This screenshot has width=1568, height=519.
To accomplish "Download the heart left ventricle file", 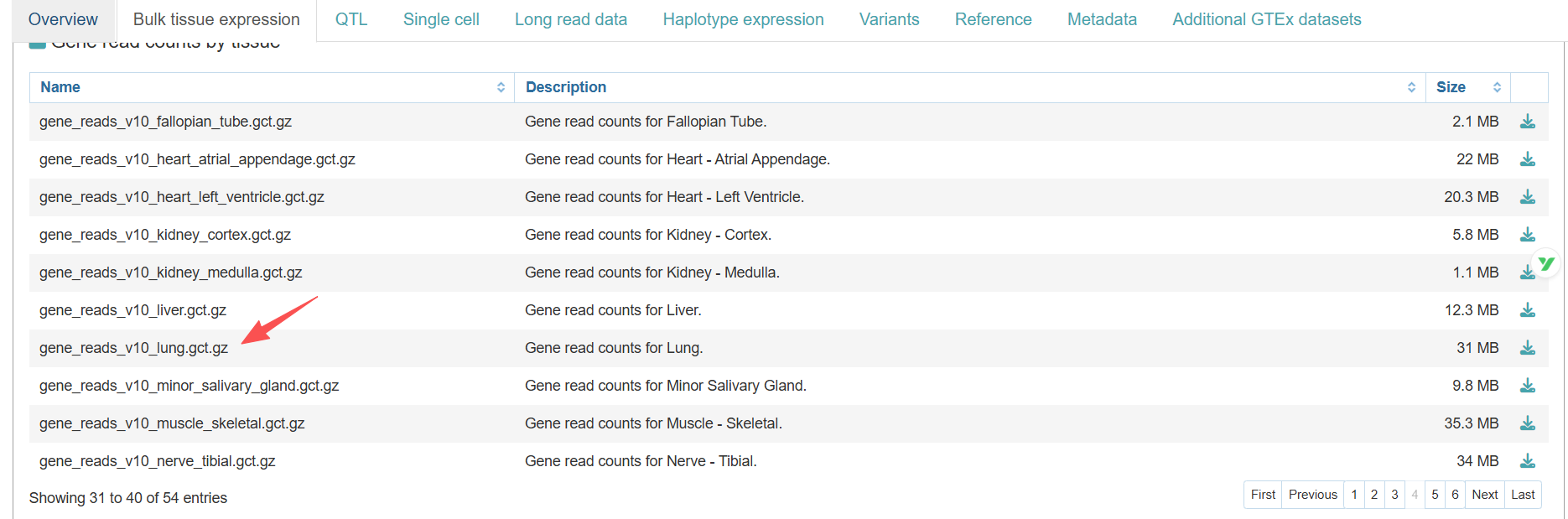I will tap(1527, 197).
